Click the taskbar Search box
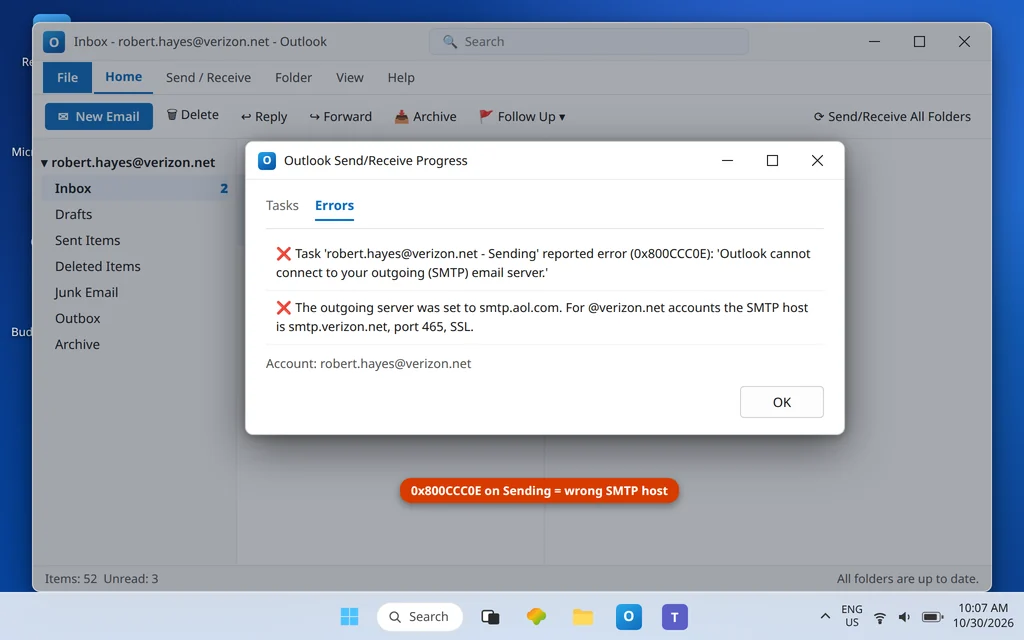 [x=419, y=616]
